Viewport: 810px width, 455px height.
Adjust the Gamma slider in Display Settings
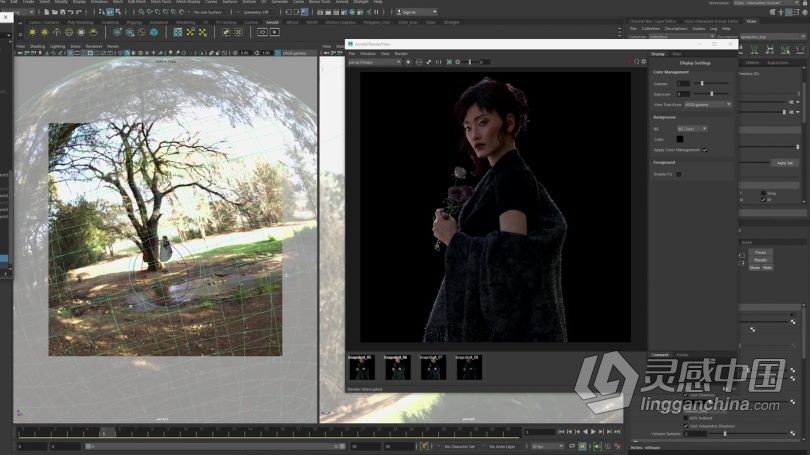point(711,83)
